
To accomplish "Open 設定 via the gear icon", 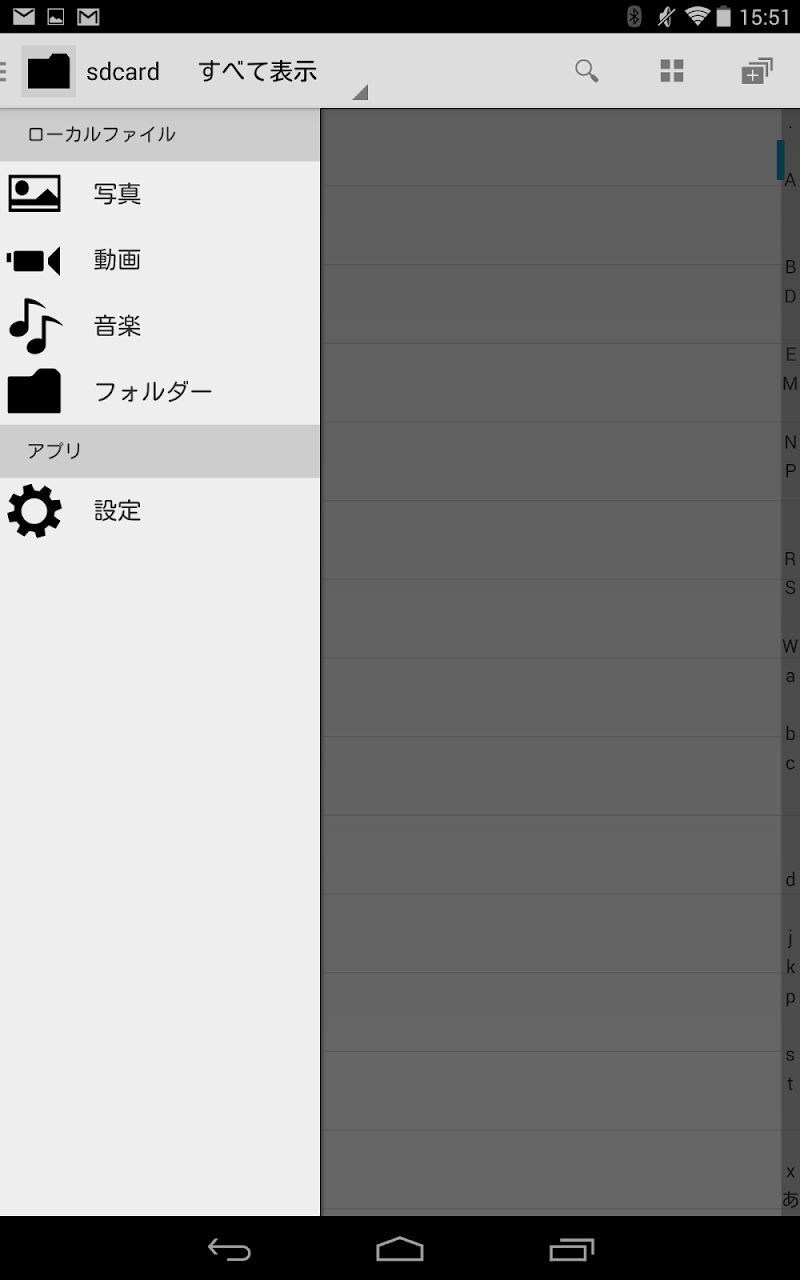I will pyautogui.click(x=34, y=511).
